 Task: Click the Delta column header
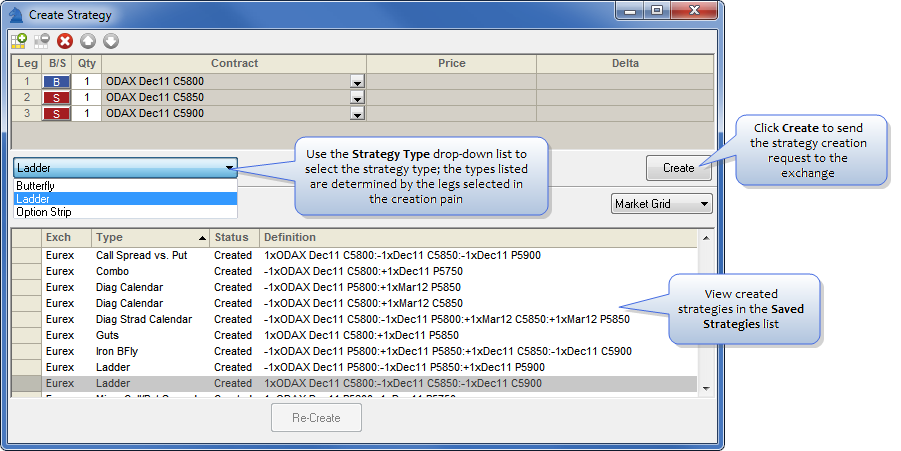[625, 63]
